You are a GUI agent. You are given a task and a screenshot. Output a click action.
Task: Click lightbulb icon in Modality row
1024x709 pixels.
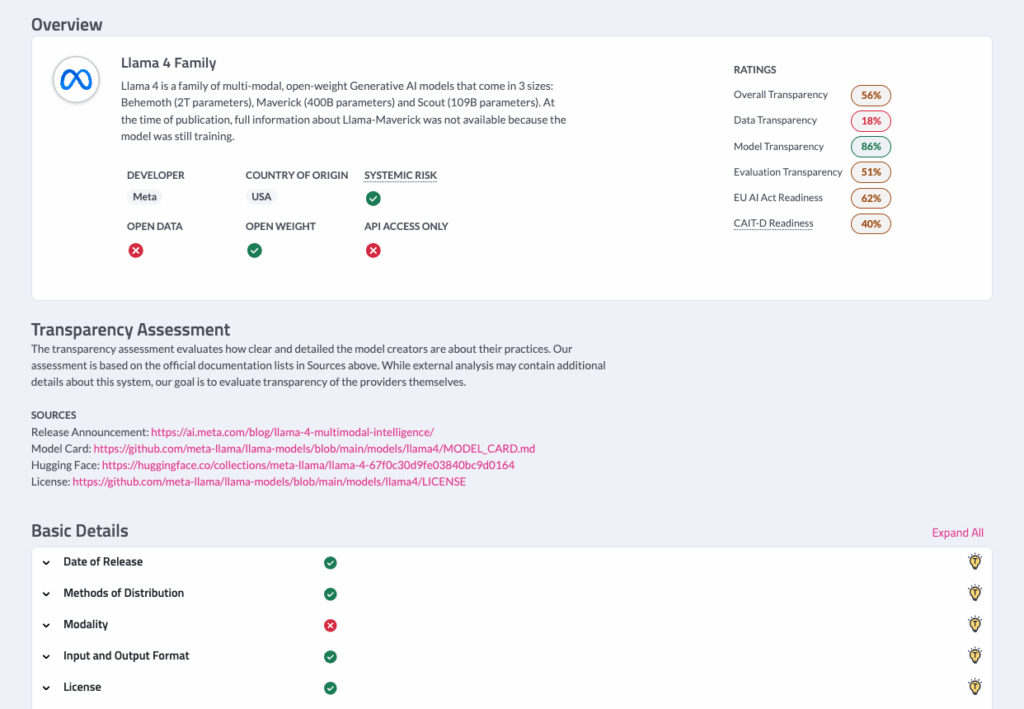[975, 624]
